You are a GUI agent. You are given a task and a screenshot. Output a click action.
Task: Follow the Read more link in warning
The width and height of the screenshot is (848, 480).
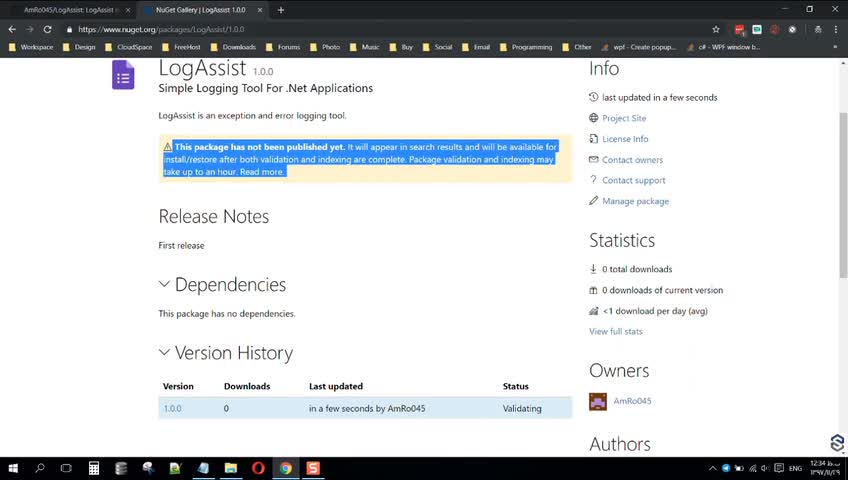(x=262, y=172)
